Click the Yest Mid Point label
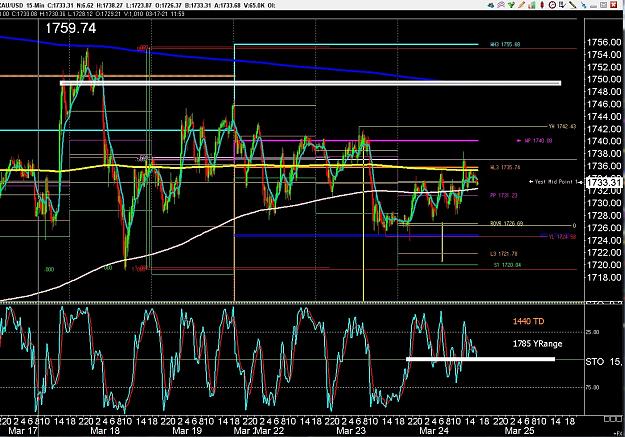The height and width of the screenshot is (437, 625). (553, 182)
